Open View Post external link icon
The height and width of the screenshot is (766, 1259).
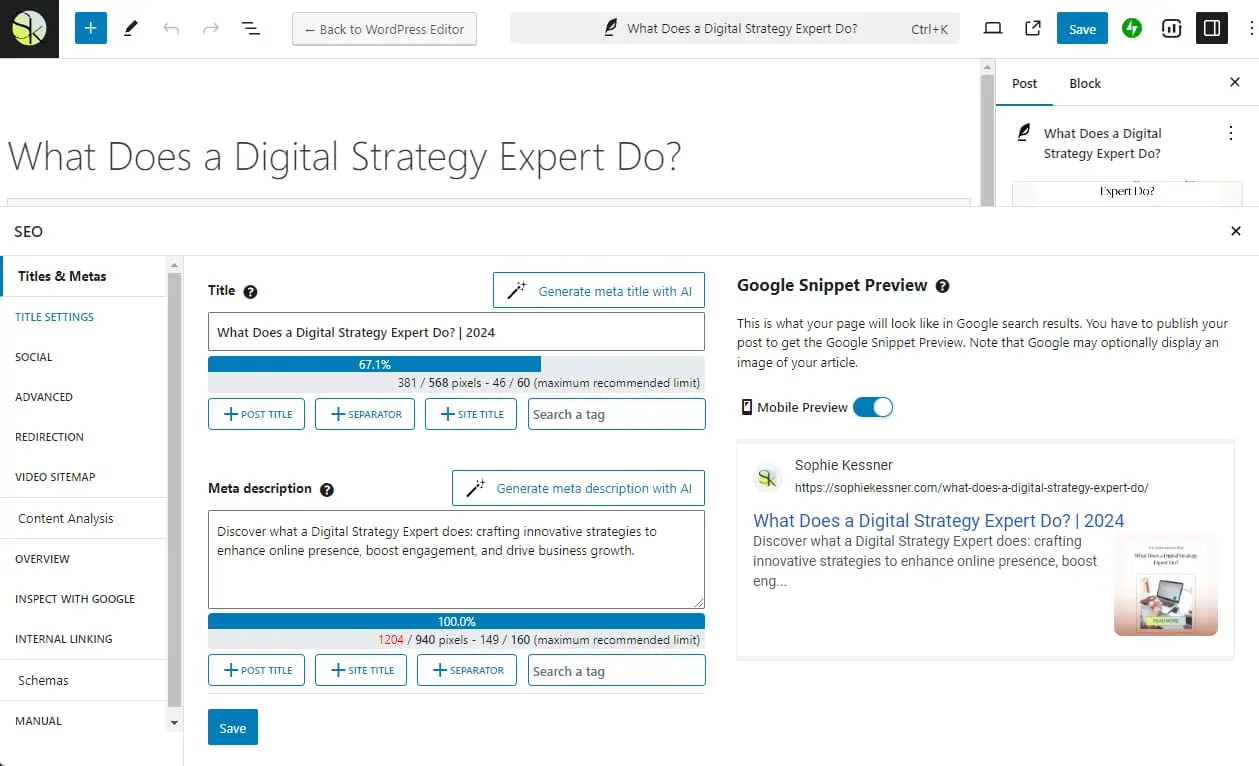click(x=1033, y=29)
